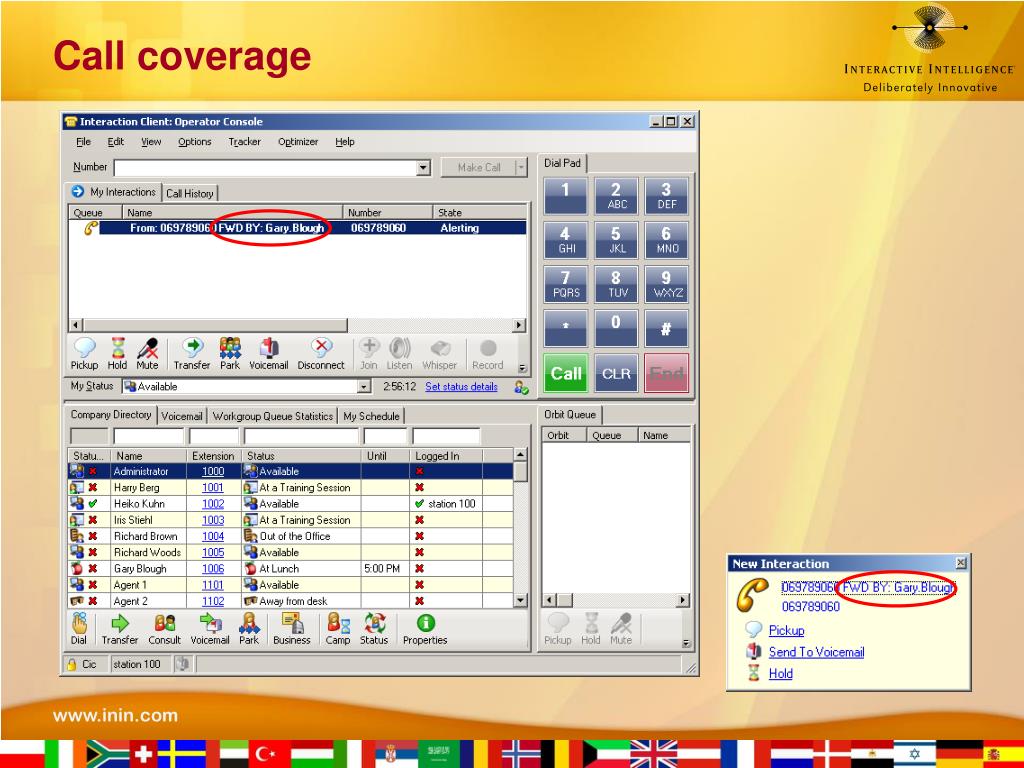The height and width of the screenshot is (768, 1024).
Task: Disconnect the alerting call
Action: click(321, 354)
